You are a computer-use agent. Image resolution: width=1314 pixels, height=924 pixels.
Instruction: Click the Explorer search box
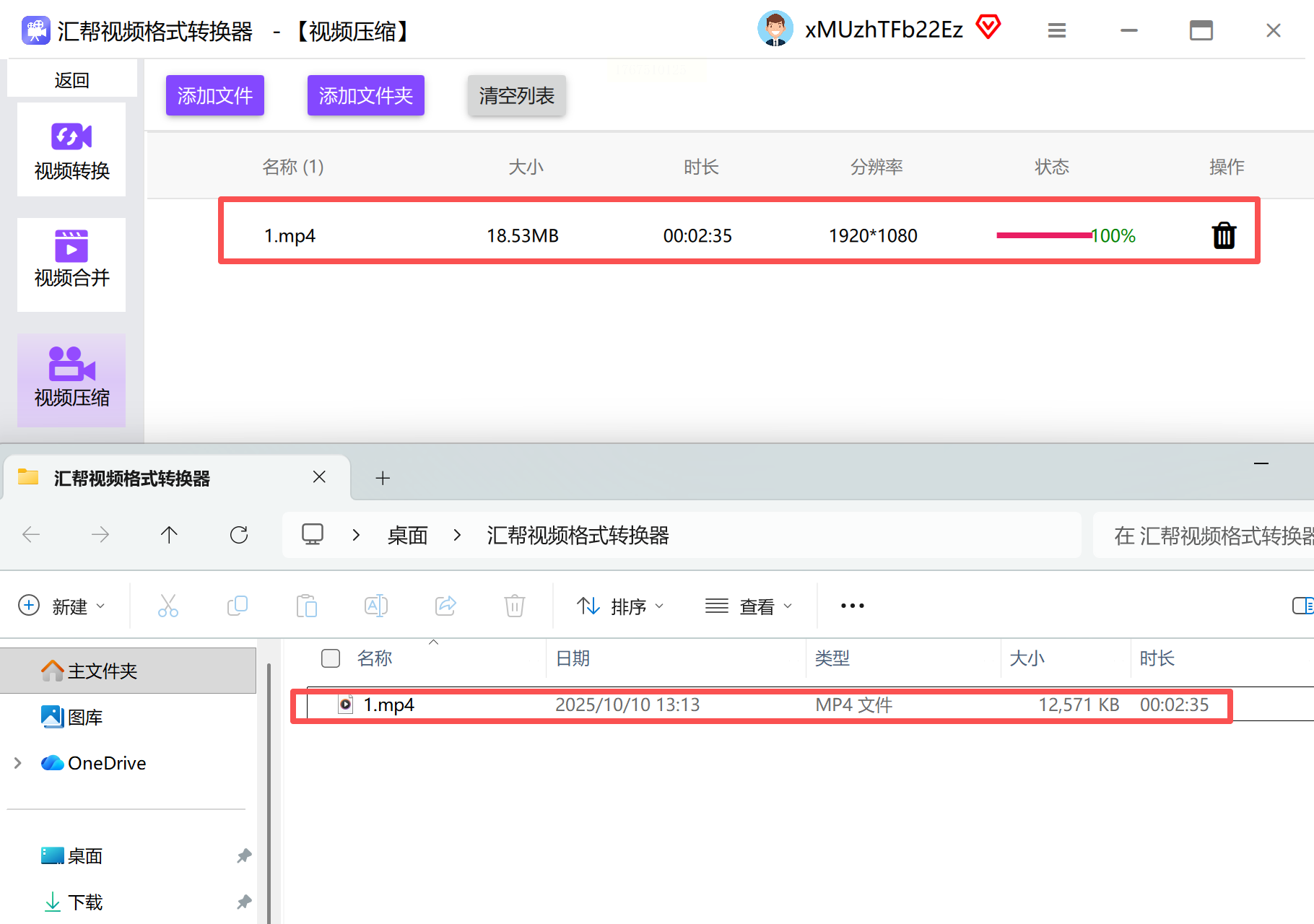(x=1204, y=535)
